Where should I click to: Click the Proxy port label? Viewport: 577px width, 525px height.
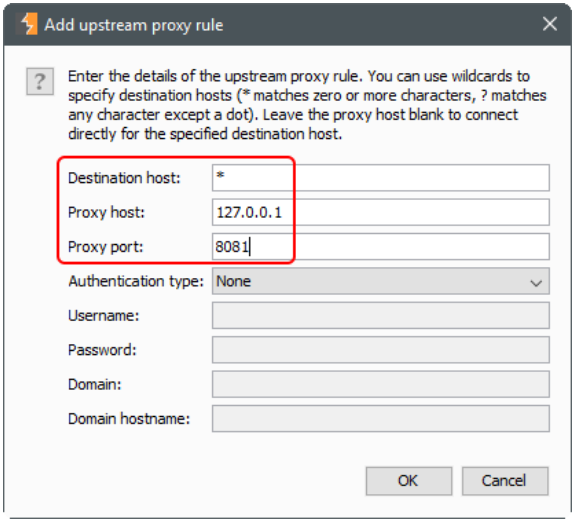[x=106, y=247]
